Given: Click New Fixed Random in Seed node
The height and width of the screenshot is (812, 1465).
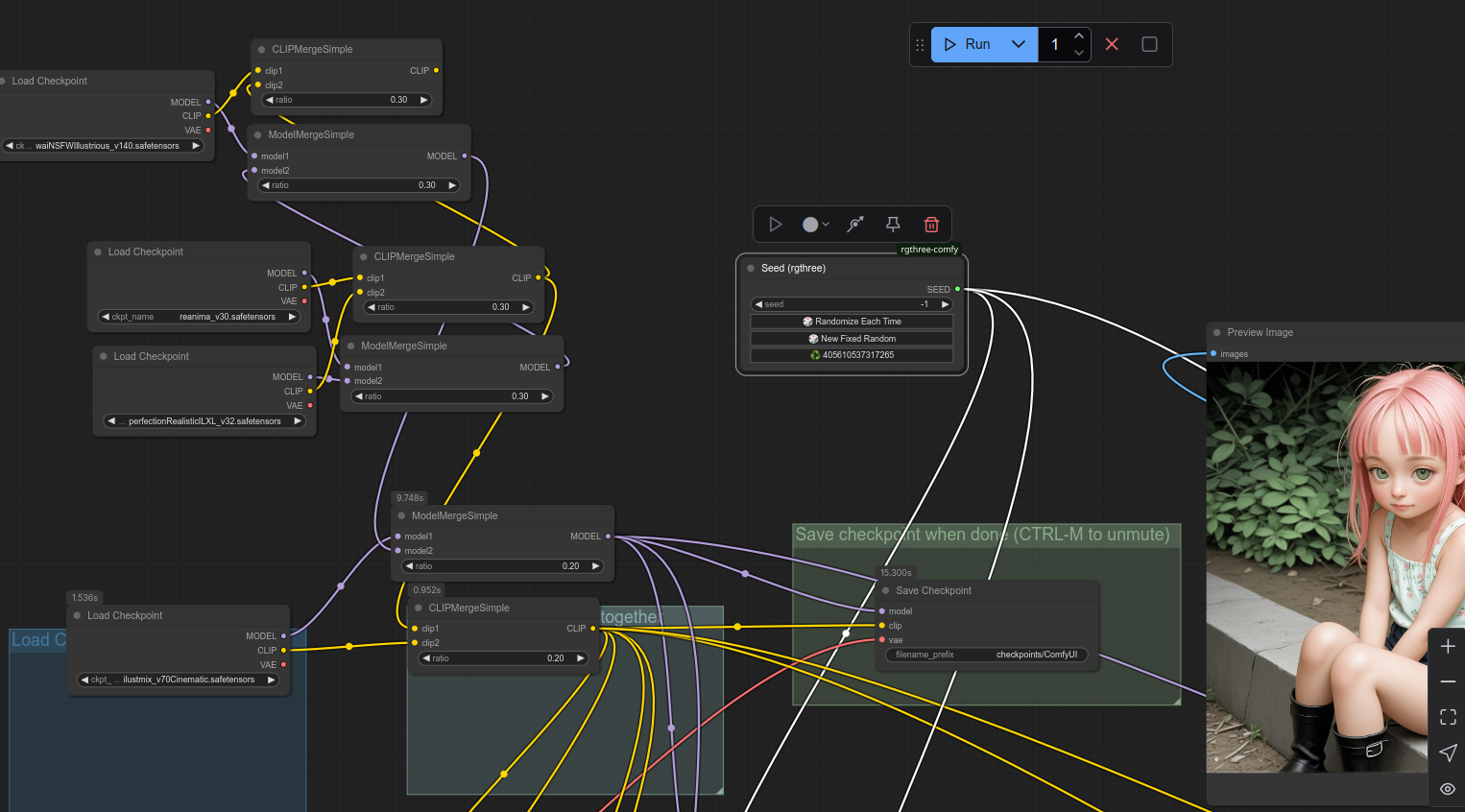Looking at the screenshot, I should point(852,339).
